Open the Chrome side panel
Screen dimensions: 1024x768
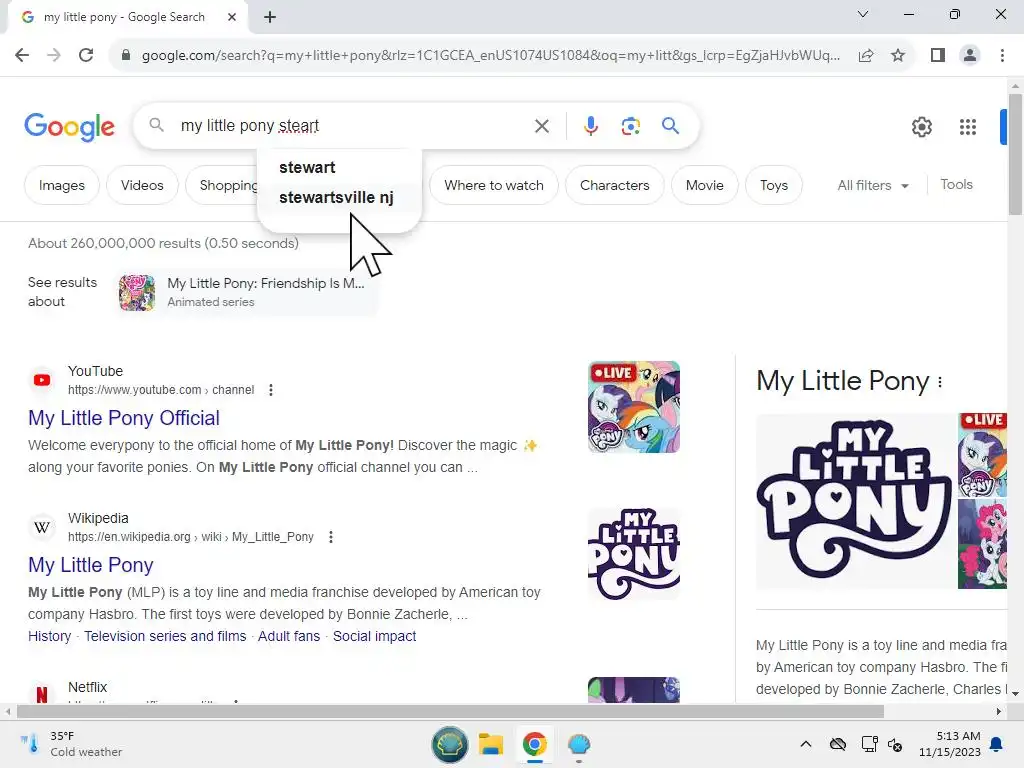(x=938, y=56)
